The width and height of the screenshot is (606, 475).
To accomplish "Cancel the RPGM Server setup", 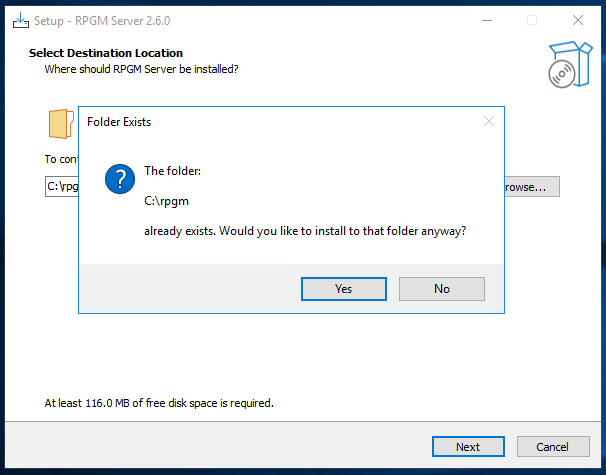I will [552, 446].
